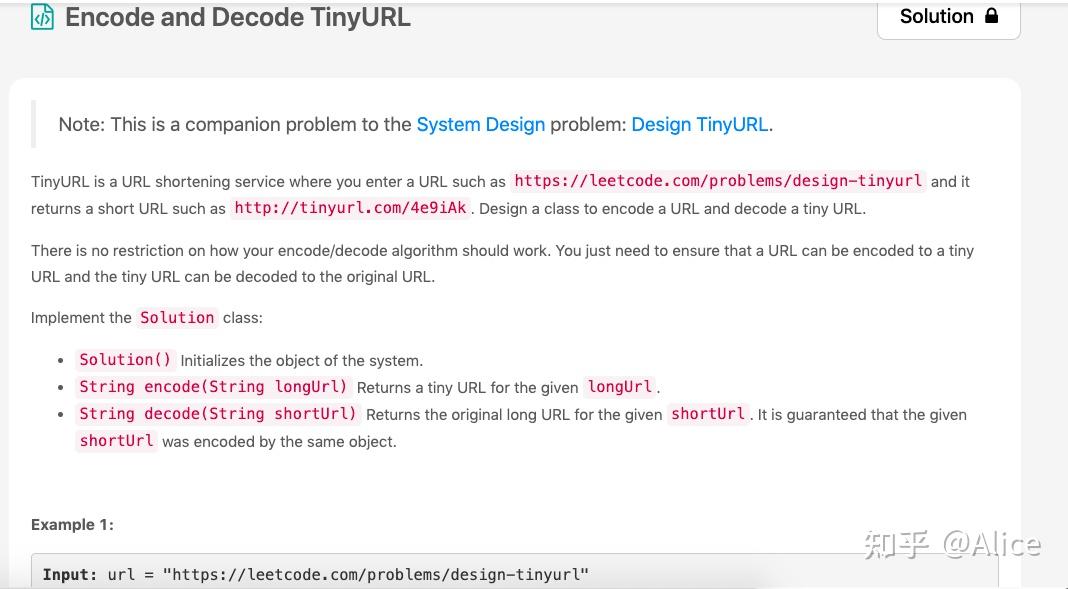Click the Solution() code element in the bullet list
1068x589 pixels.
(x=125, y=359)
